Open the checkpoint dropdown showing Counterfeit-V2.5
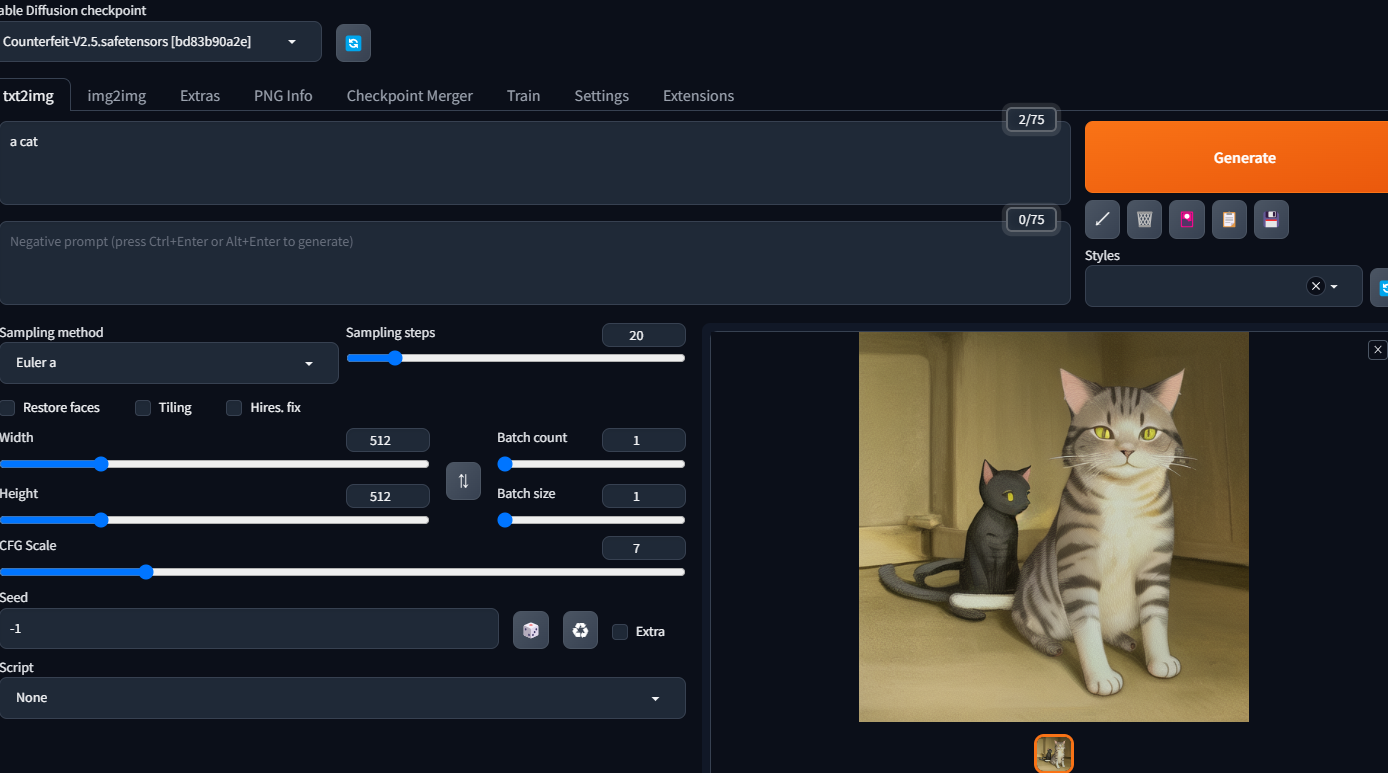1388x773 pixels. (160, 42)
